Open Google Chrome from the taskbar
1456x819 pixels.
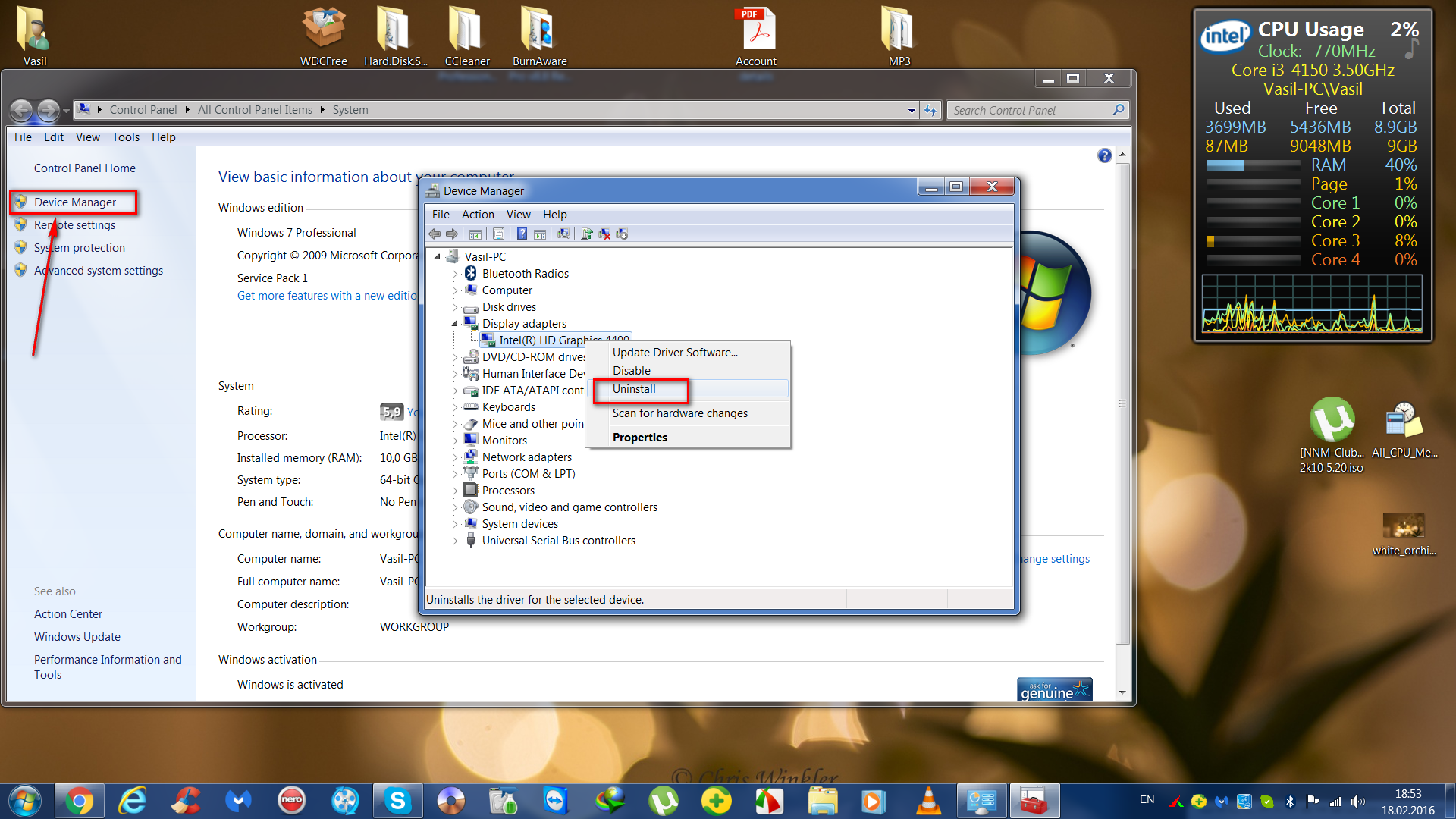pyautogui.click(x=79, y=801)
